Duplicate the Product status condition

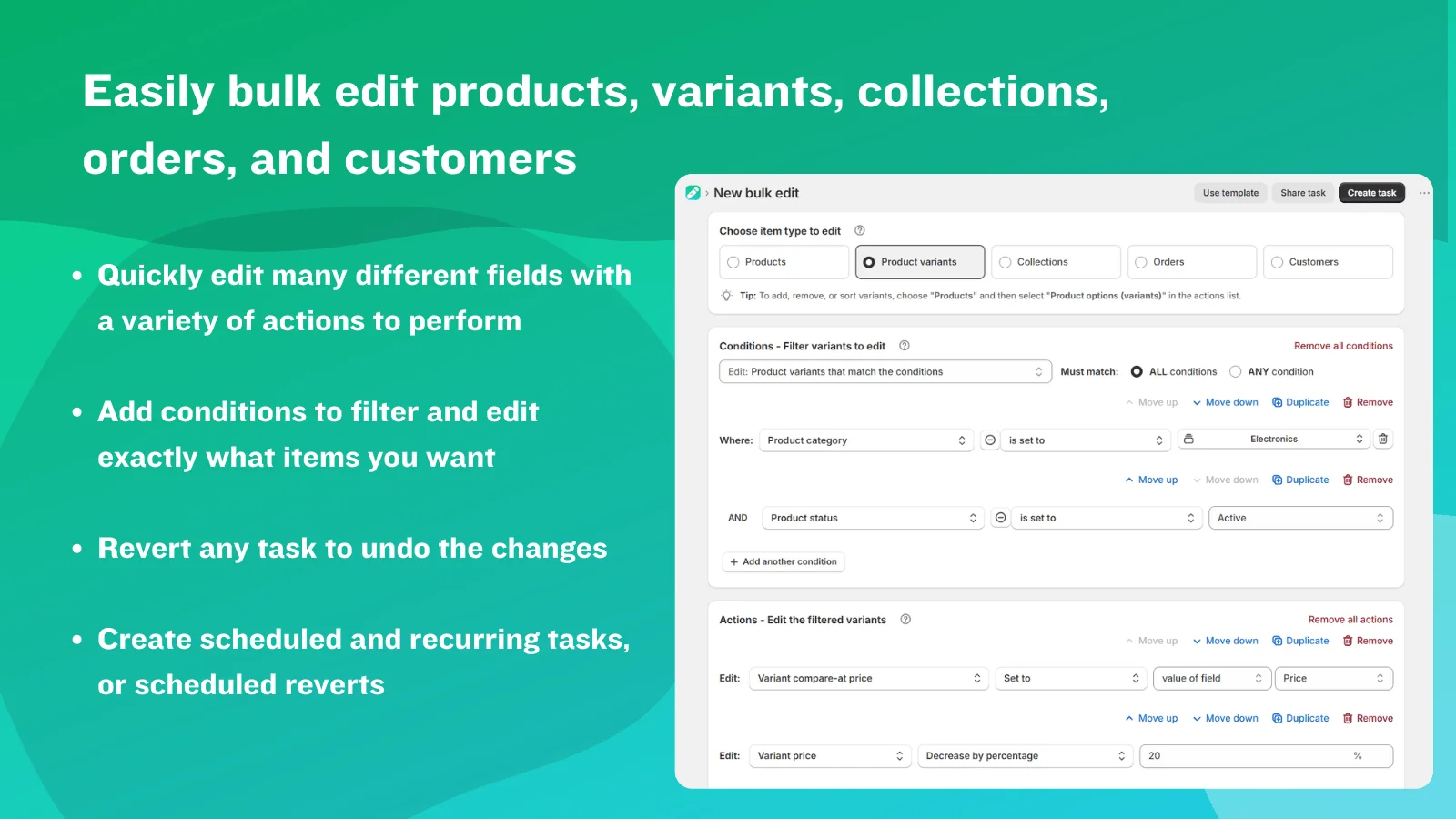(x=1300, y=480)
